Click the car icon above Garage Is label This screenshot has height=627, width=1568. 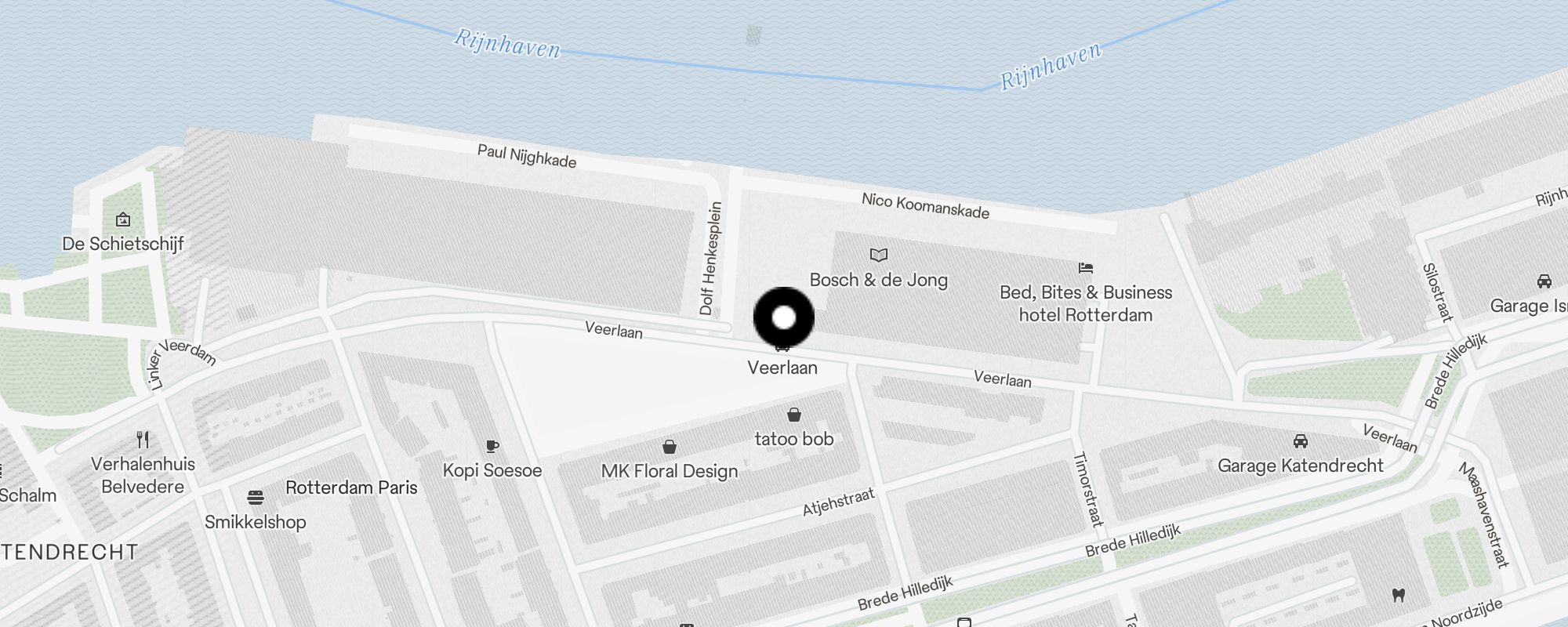pos(1544,281)
